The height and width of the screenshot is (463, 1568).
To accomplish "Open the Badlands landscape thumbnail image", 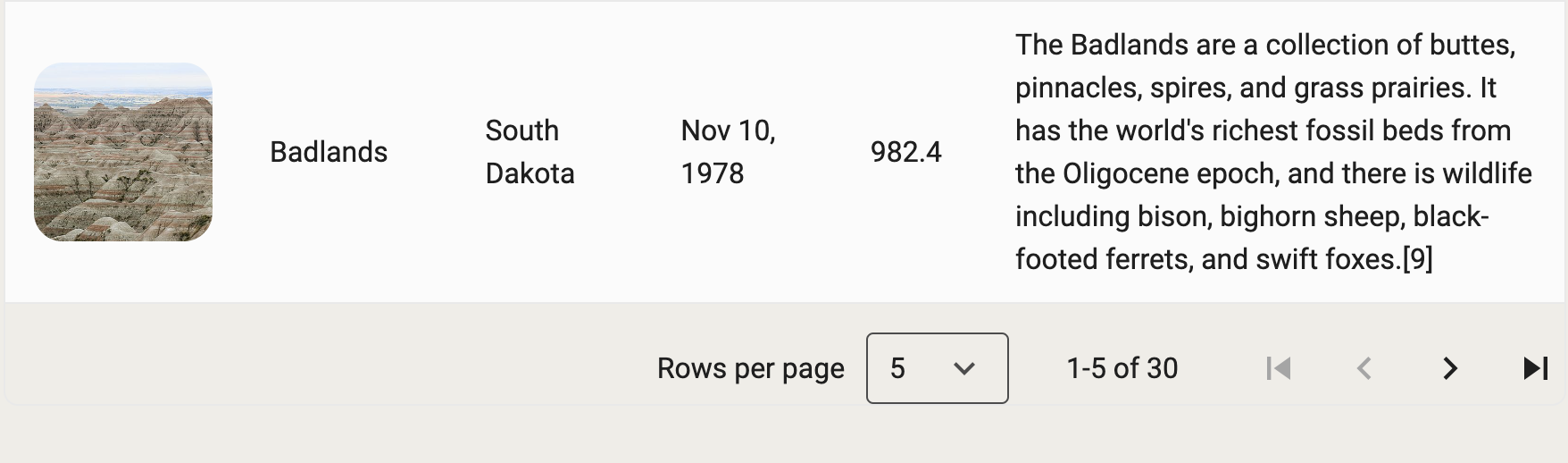I will 123,152.
